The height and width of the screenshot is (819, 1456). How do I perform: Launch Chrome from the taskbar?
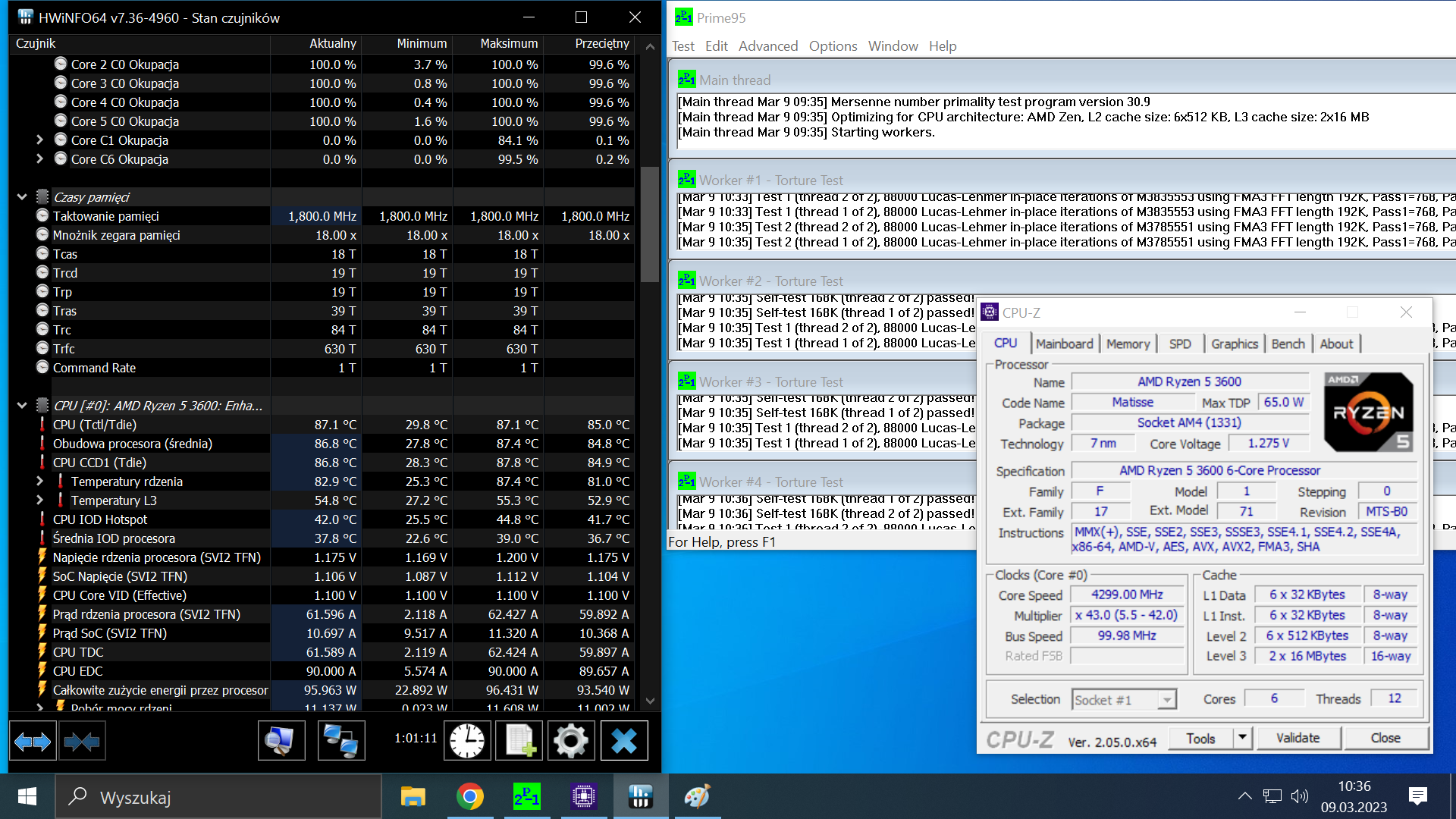[x=470, y=797]
